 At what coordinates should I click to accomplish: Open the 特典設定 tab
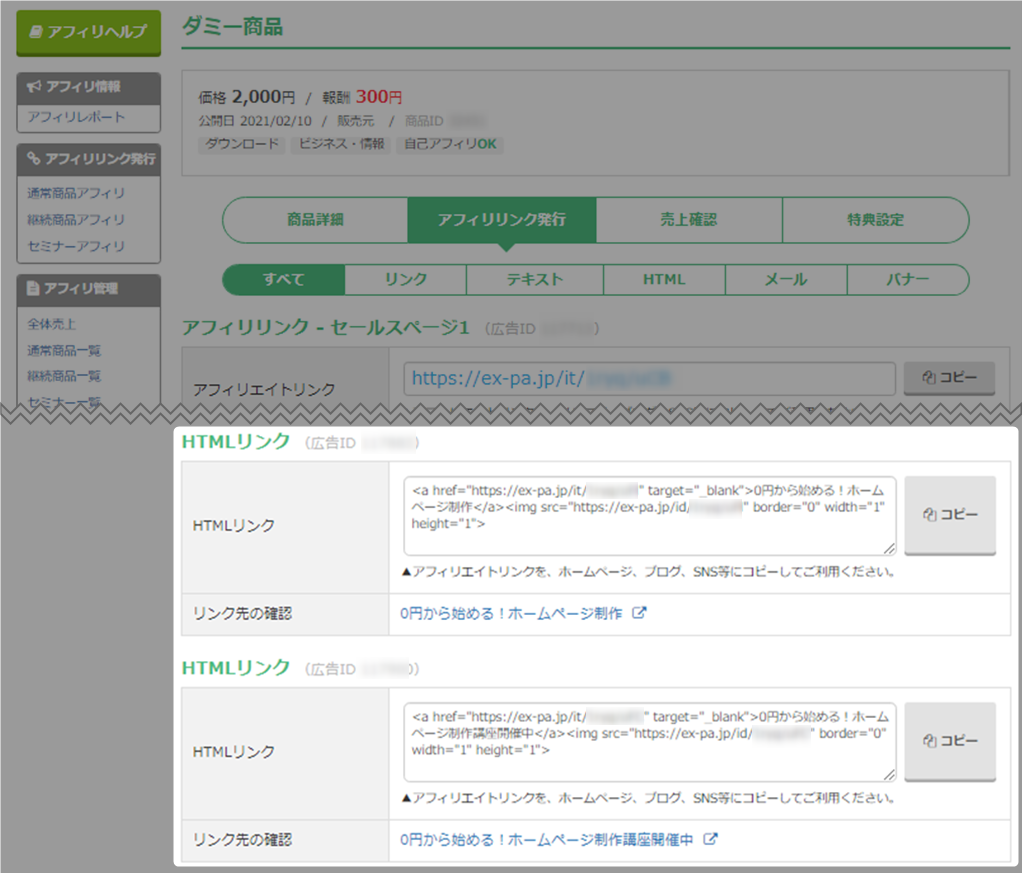(875, 220)
